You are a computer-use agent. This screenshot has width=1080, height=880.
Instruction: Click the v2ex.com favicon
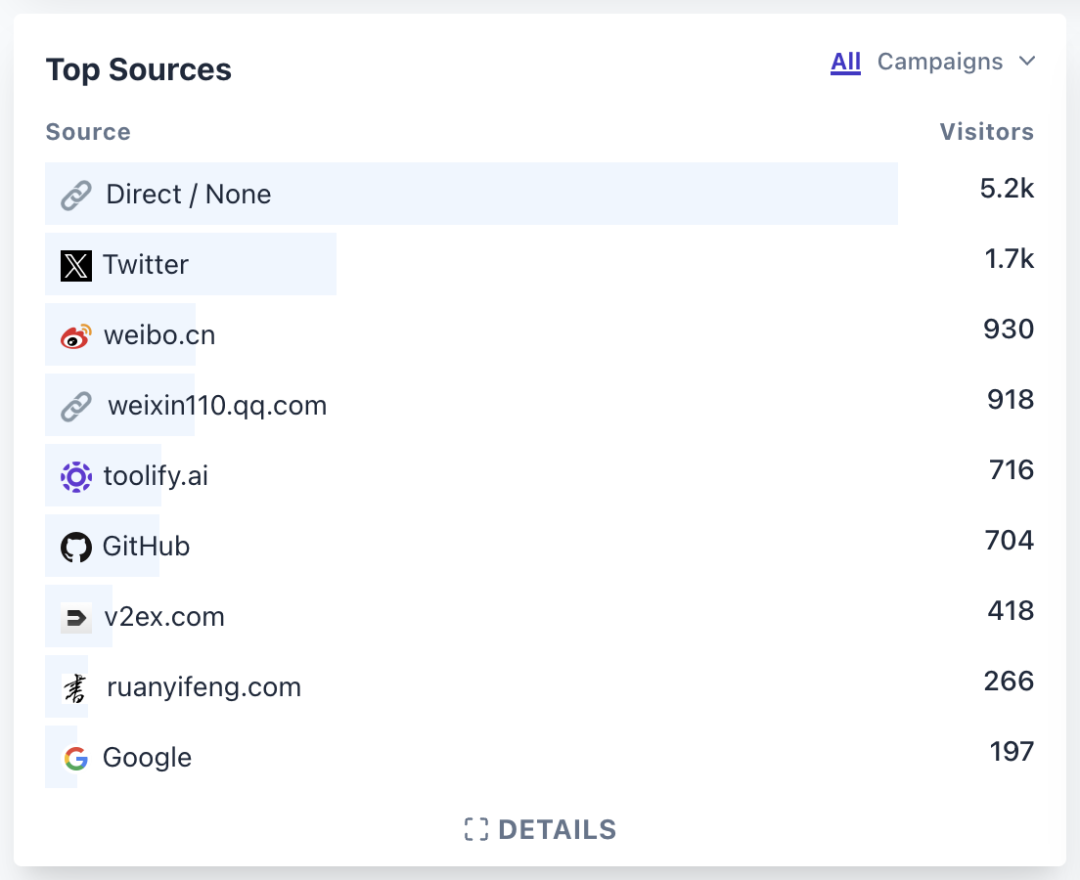coord(76,617)
